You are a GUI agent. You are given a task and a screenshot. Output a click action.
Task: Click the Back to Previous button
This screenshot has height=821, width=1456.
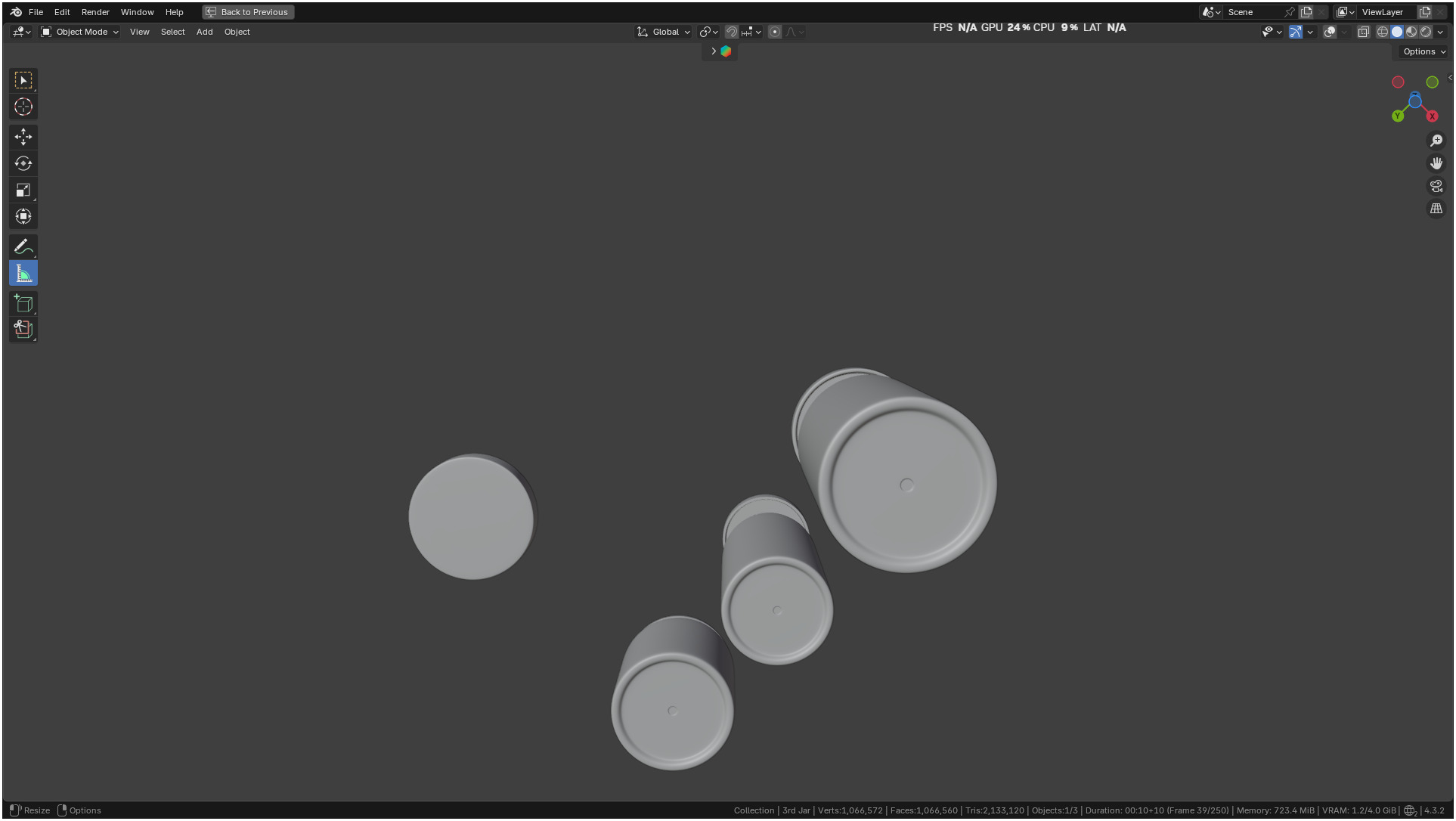coord(248,12)
